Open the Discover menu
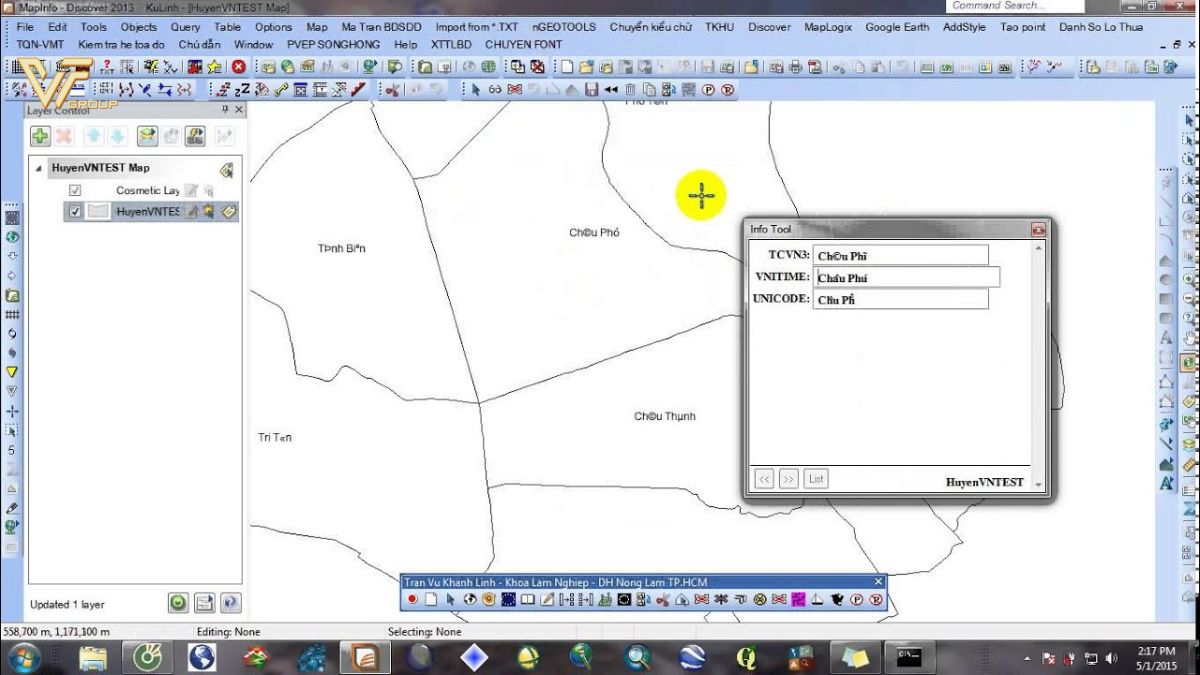The height and width of the screenshot is (675, 1200). tap(769, 27)
